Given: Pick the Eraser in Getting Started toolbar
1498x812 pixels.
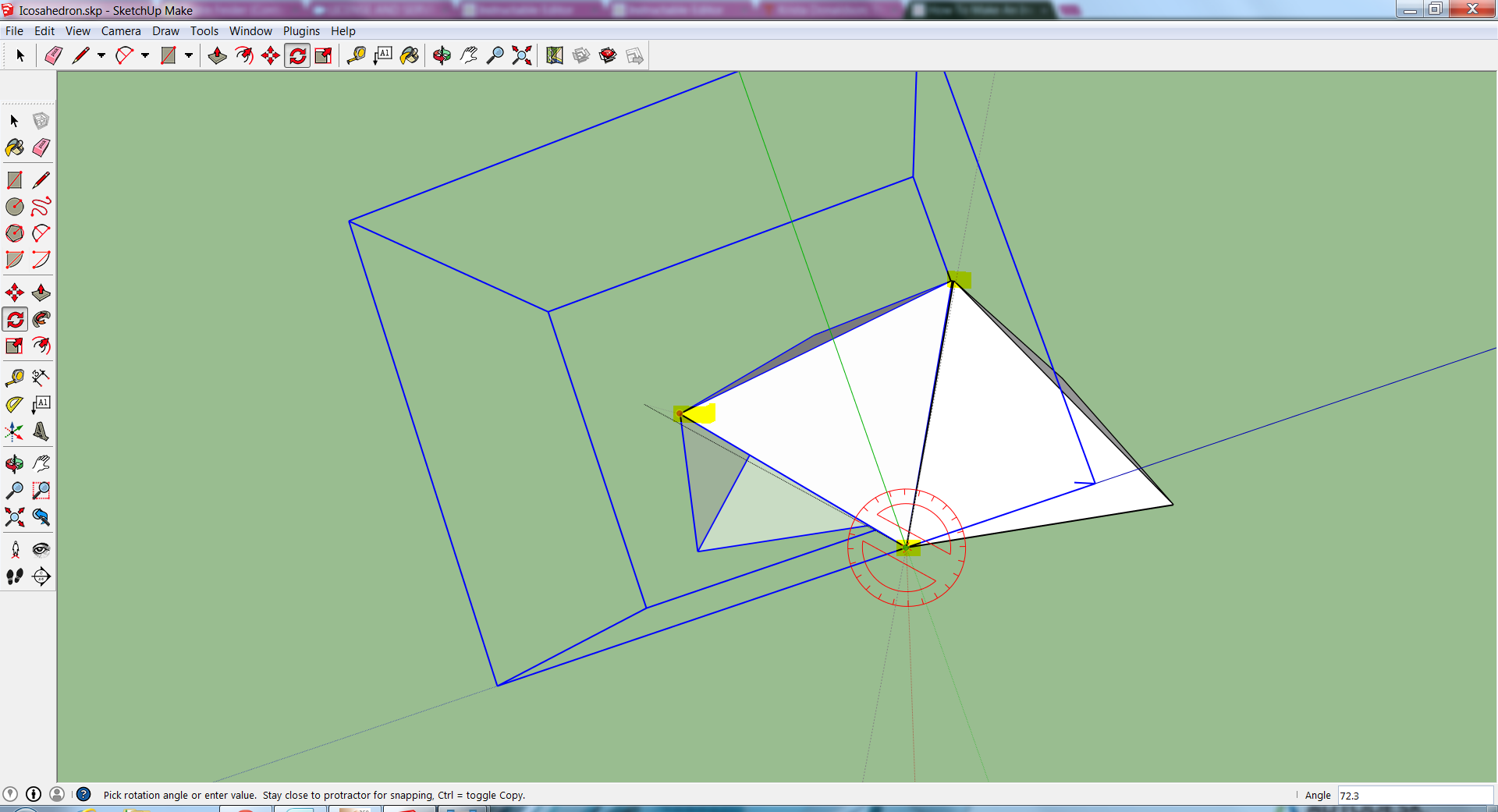Looking at the screenshot, I should tap(54, 55).
